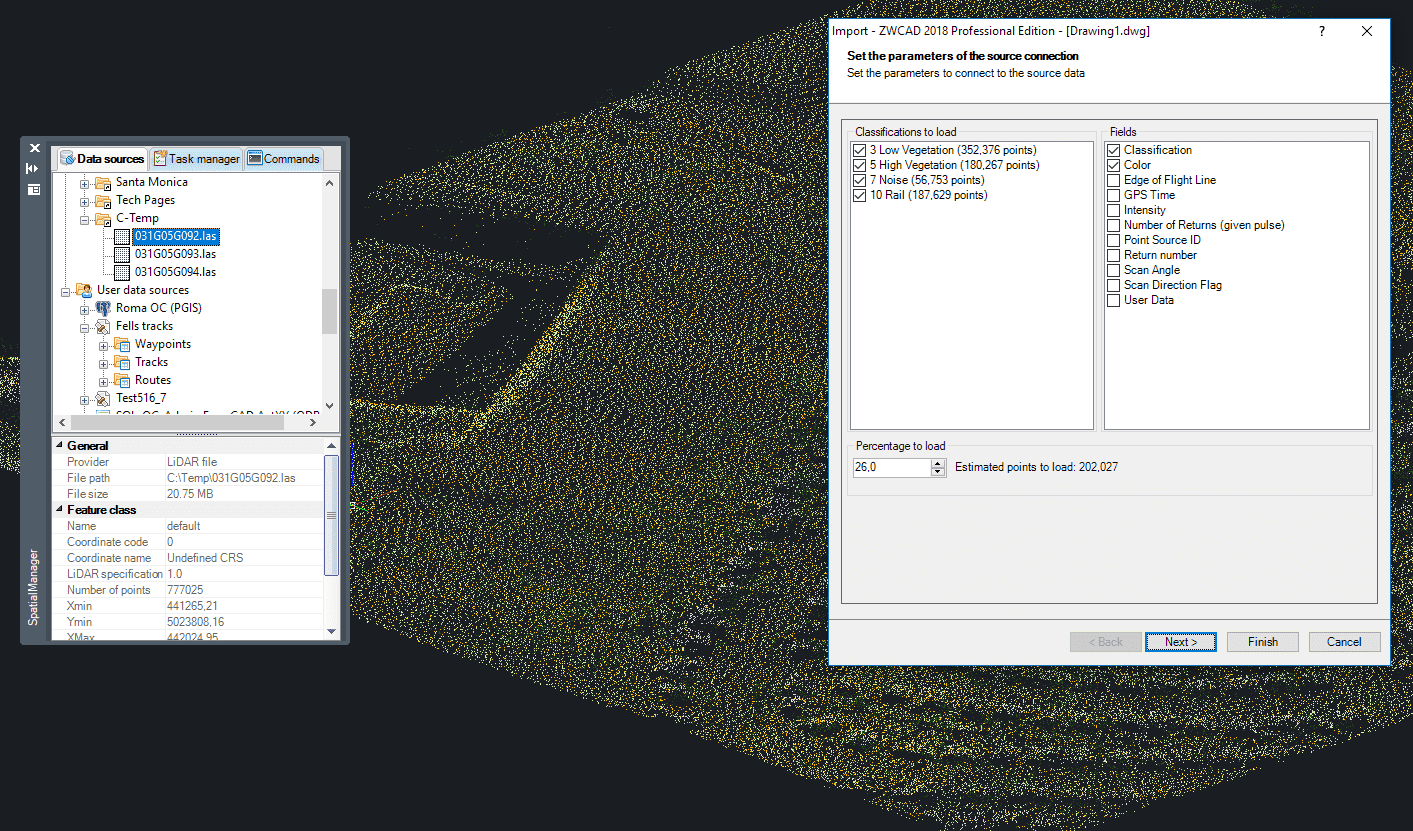This screenshot has height=831, width=1413.
Task: Uncheck 5 High Vegetation classification
Action: [x=859, y=165]
